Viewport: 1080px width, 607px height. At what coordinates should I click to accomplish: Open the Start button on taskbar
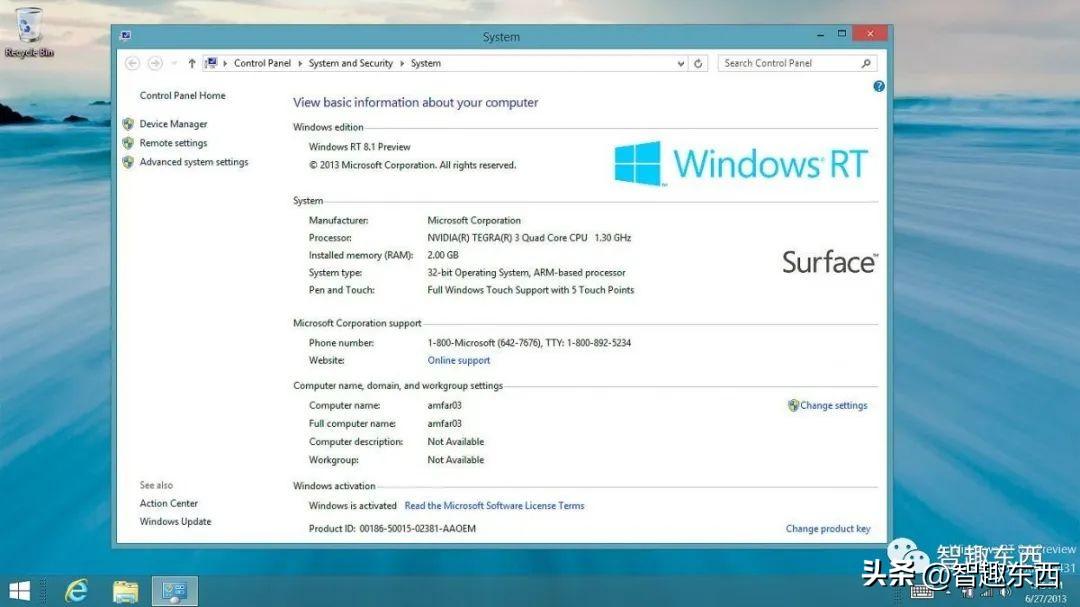coord(19,590)
